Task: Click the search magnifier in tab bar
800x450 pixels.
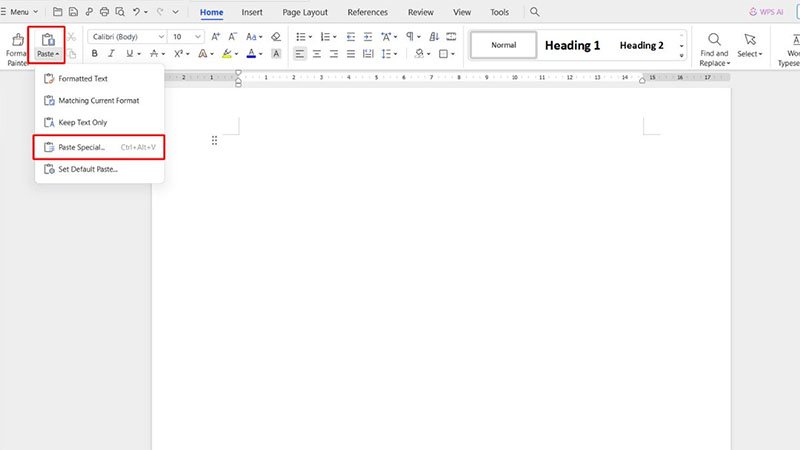Action: (534, 12)
